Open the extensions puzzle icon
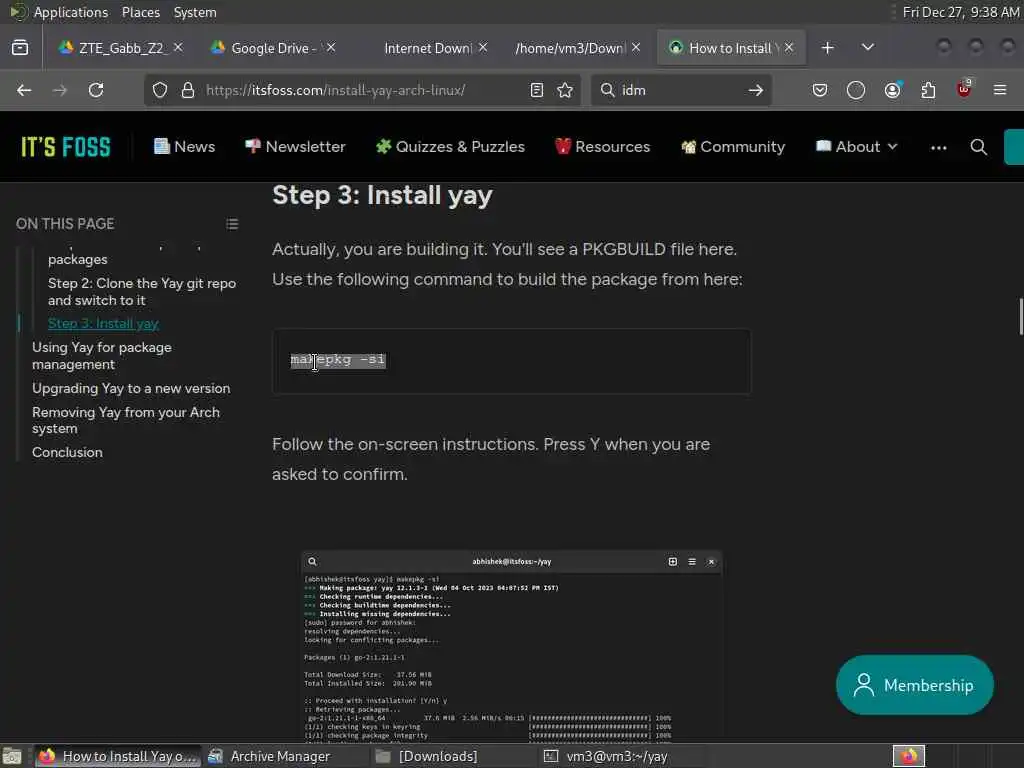 click(x=928, y=90)
